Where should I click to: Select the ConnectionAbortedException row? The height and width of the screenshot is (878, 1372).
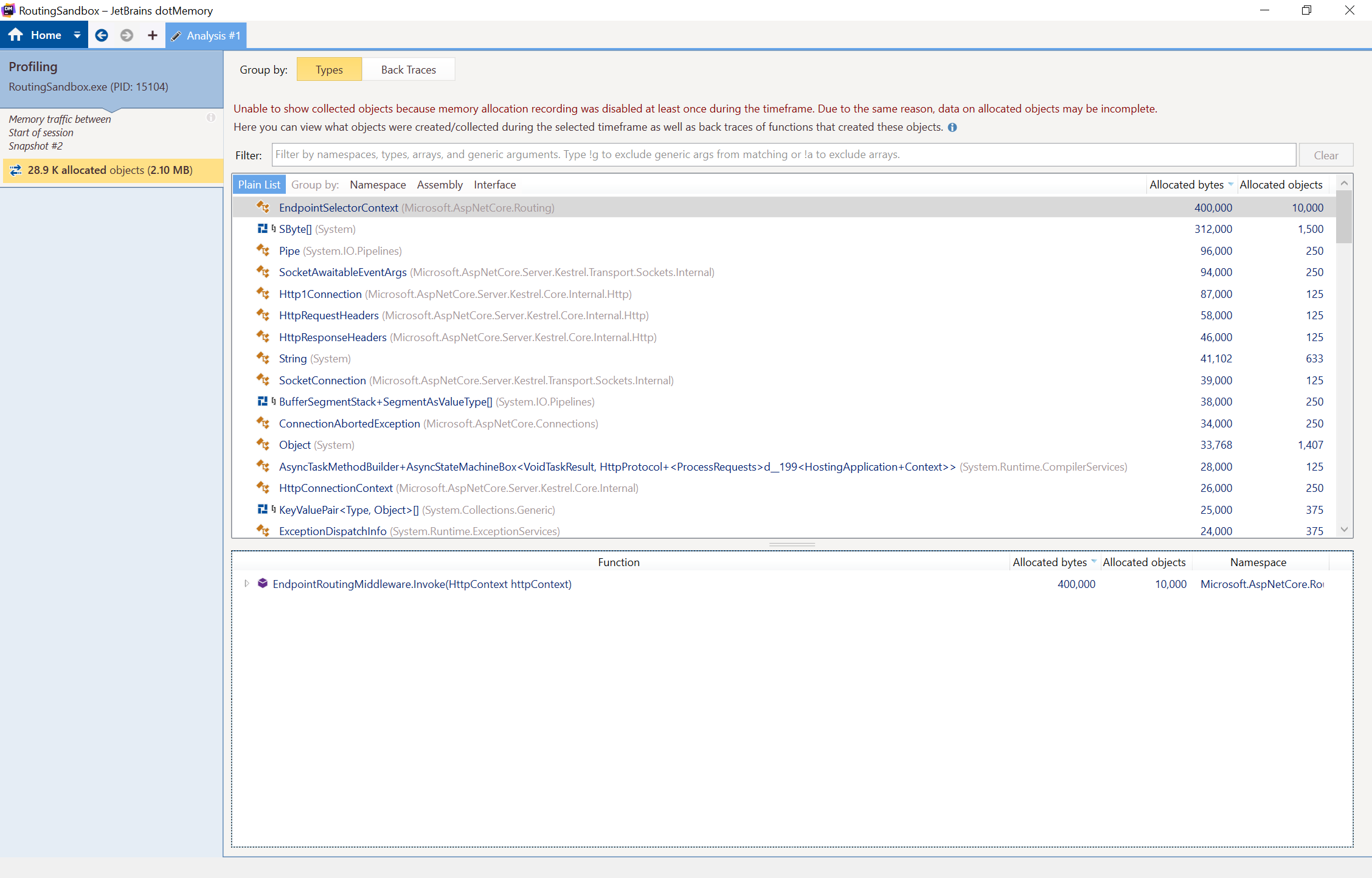click(784, 423)
